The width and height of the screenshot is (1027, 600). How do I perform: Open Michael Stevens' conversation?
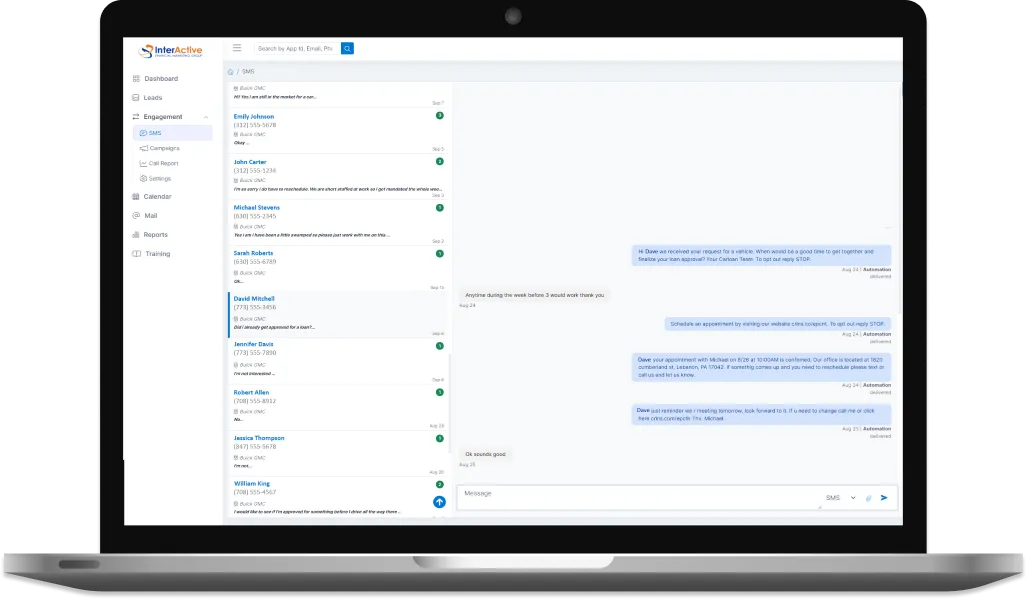click(x=338, y=223)
